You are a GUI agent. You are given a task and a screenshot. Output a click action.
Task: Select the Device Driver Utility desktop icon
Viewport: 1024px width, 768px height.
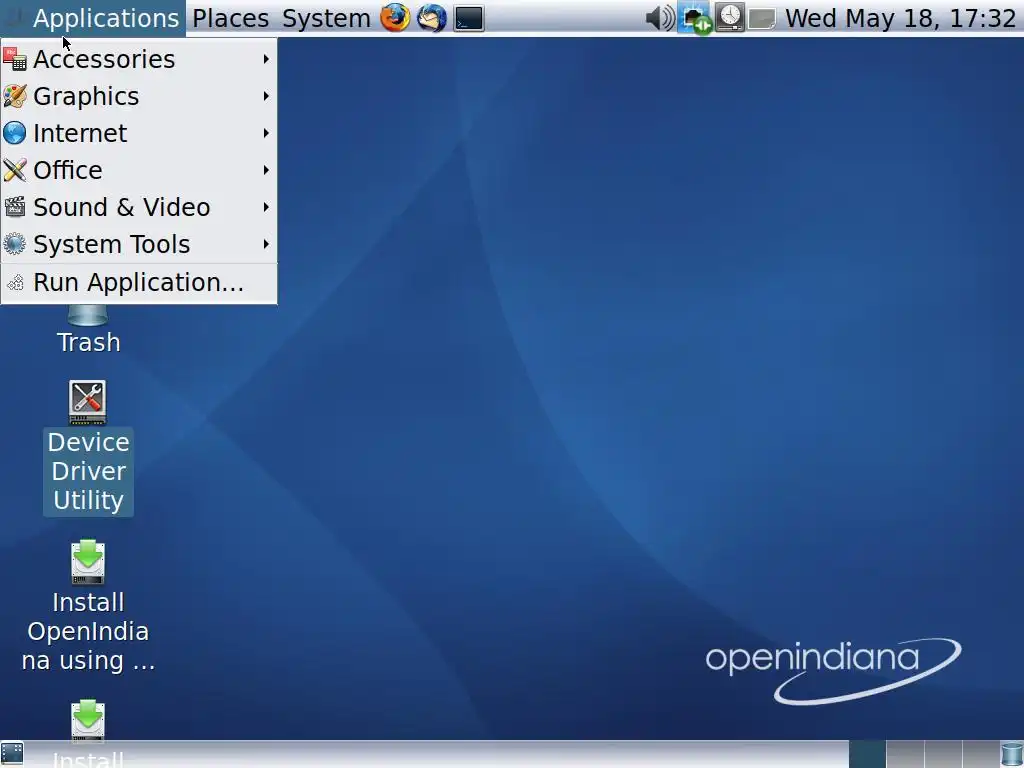tap(88, 448)
